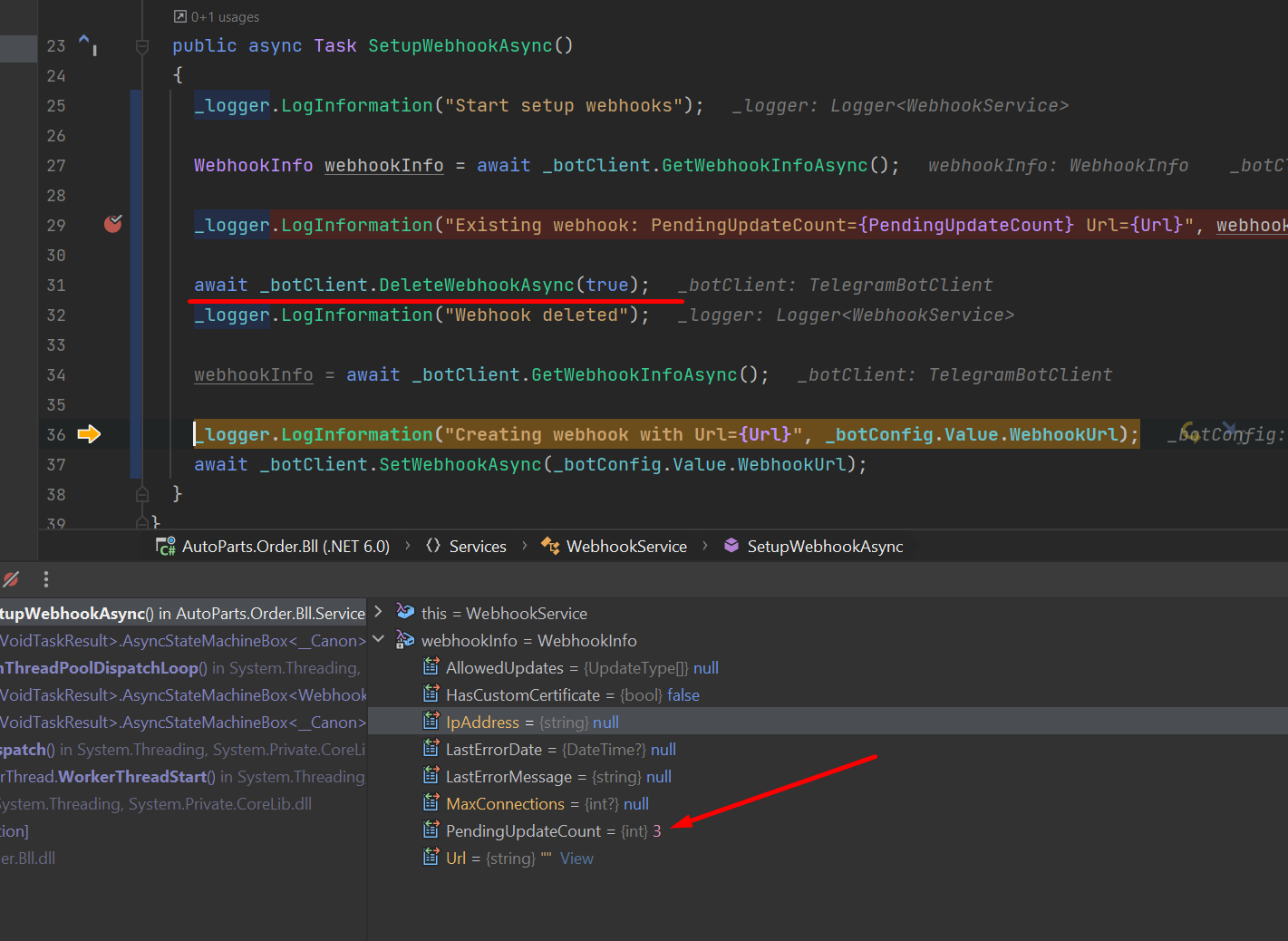This screenshot has width=1288, height=941.
Task: Click the object icon next to 'this' variable
Action: 405,613
